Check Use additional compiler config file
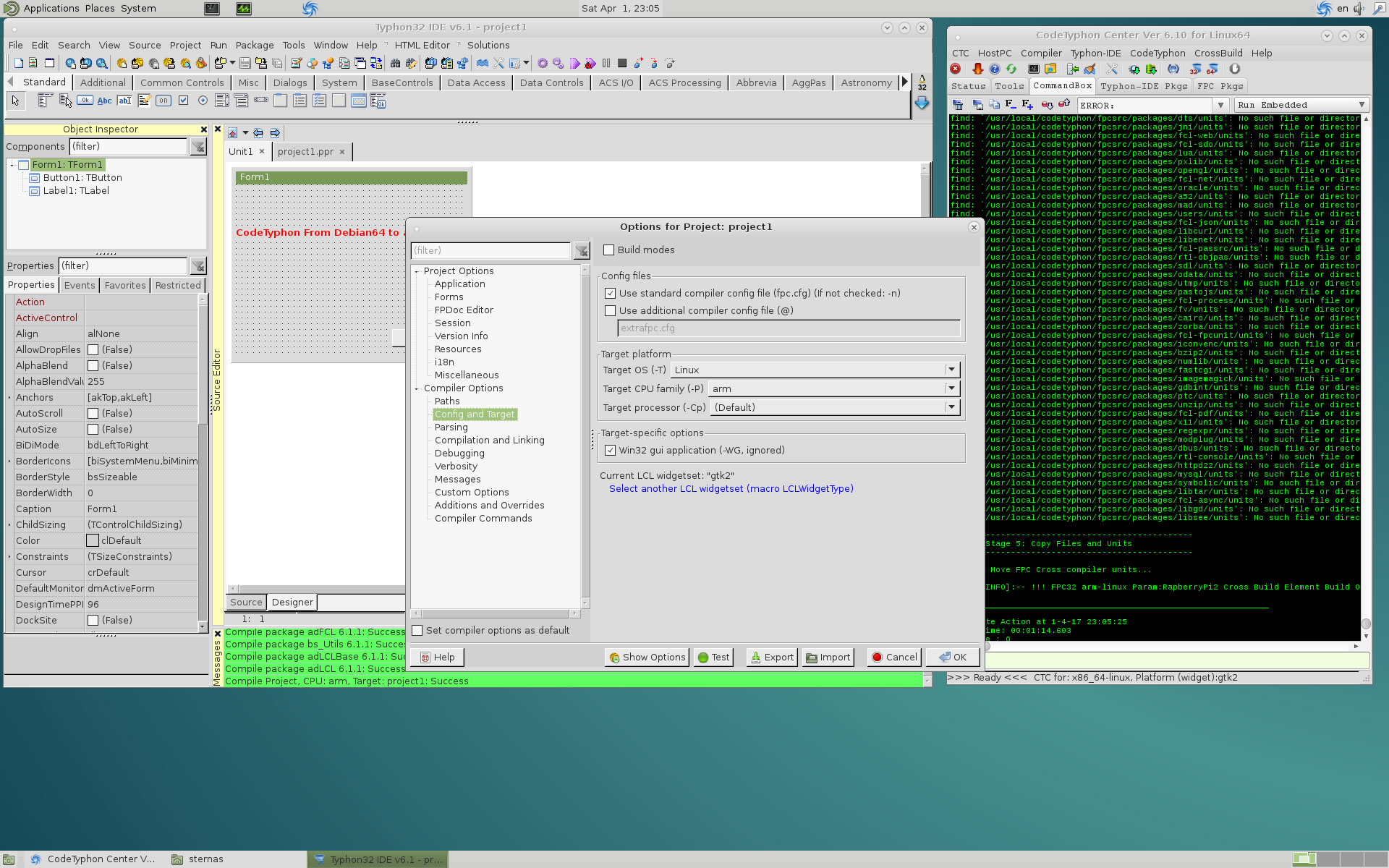The height and width of the screenshot is (868, 1389). pyautogui.click(x=610, y=310)
